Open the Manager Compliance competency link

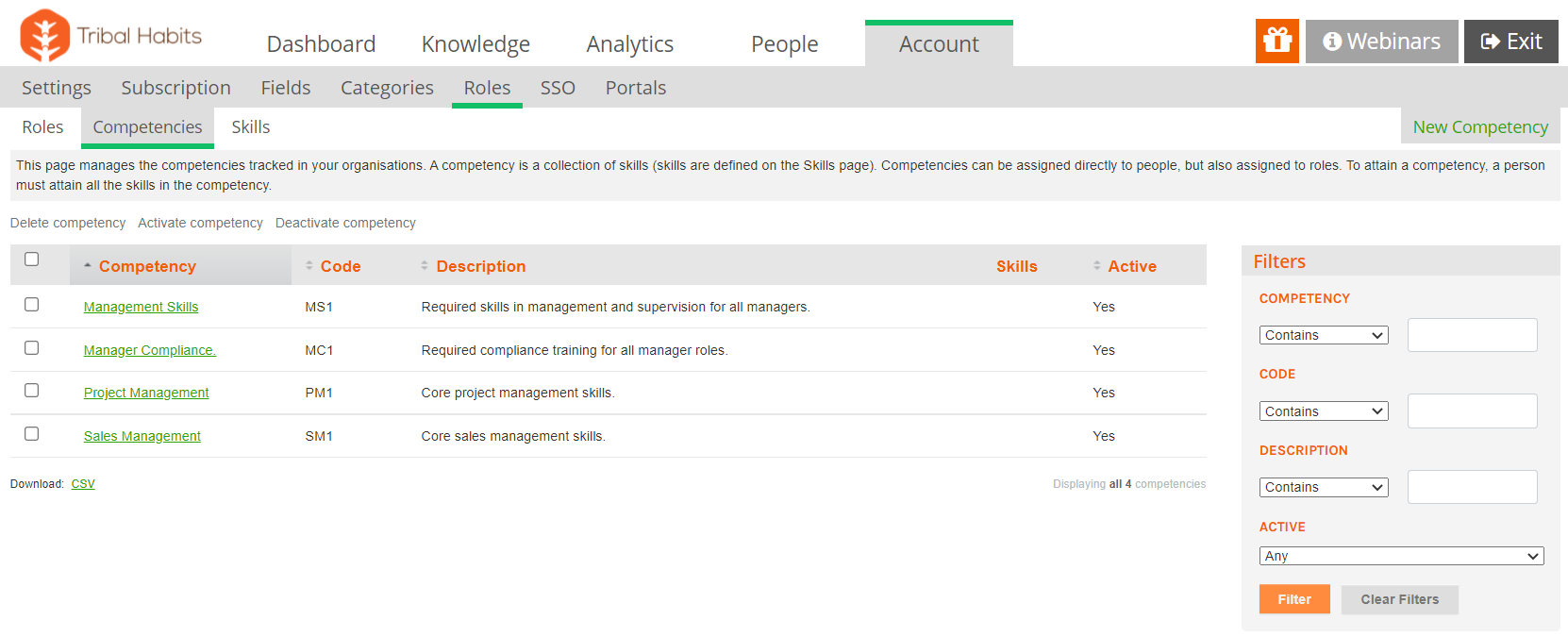pyautogui.click(x=150, y=350)
